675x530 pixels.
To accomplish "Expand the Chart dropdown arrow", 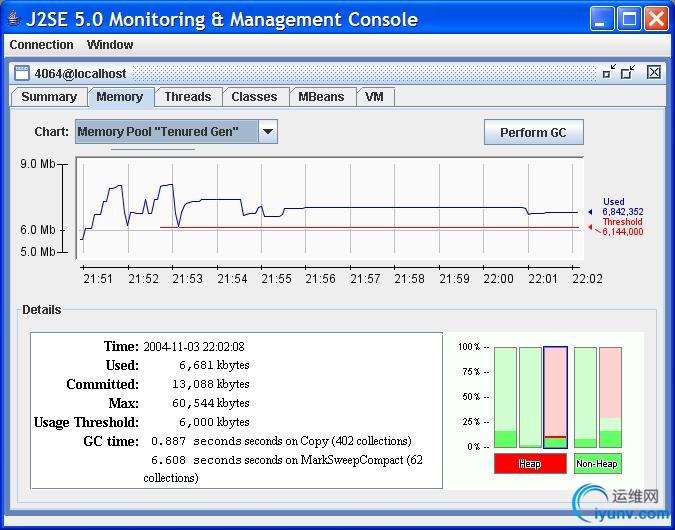I will pos(268,131).
